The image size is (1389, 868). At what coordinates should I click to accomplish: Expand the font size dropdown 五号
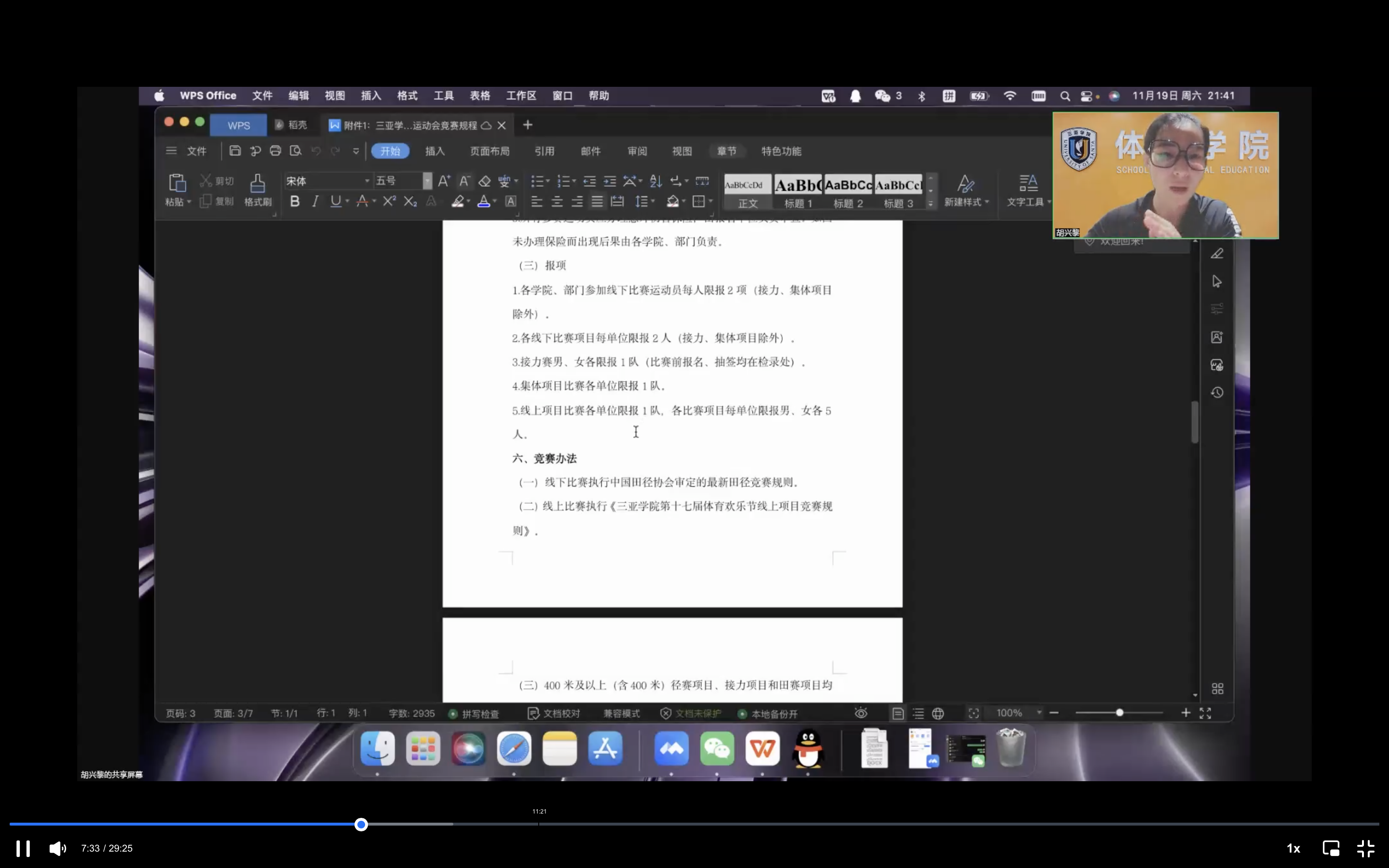click(427, 181)
